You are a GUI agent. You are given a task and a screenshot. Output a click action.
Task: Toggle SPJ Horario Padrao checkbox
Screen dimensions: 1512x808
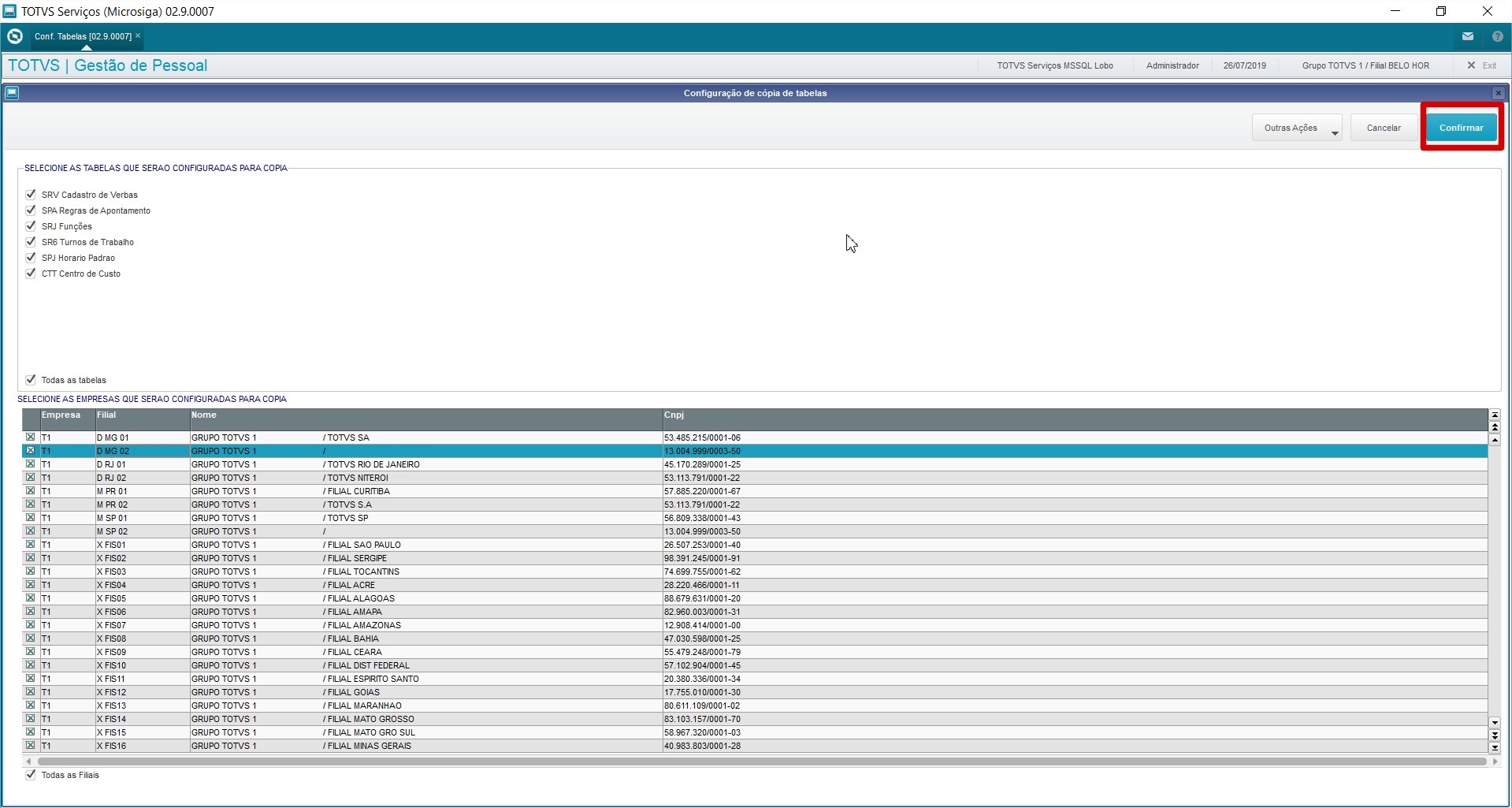pos(31,257)
